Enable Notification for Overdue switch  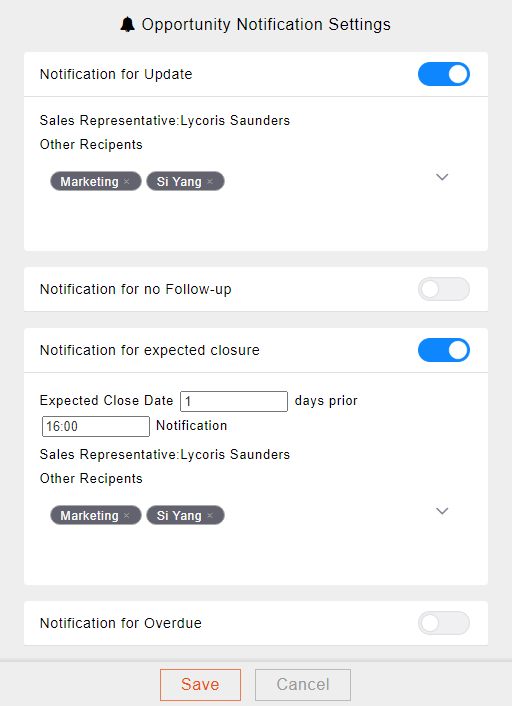pos(444,623)
